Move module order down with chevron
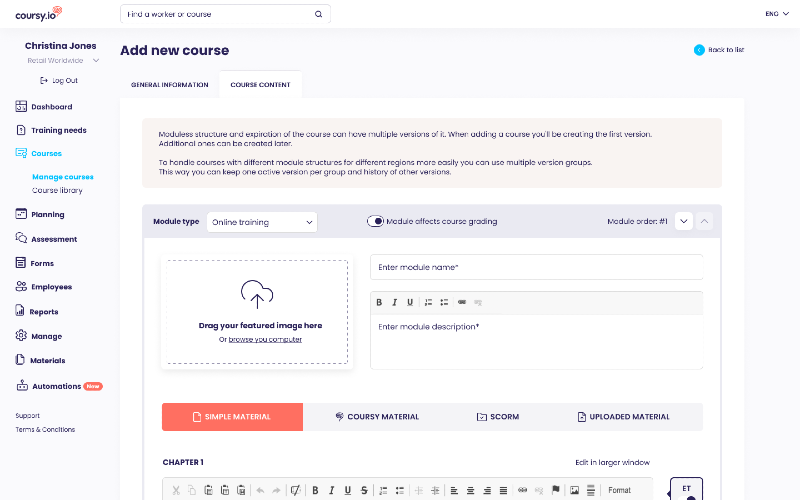Image resolution: width=800 pixels, height=500 pixels. pyautogui.click(x=684, y=221)
